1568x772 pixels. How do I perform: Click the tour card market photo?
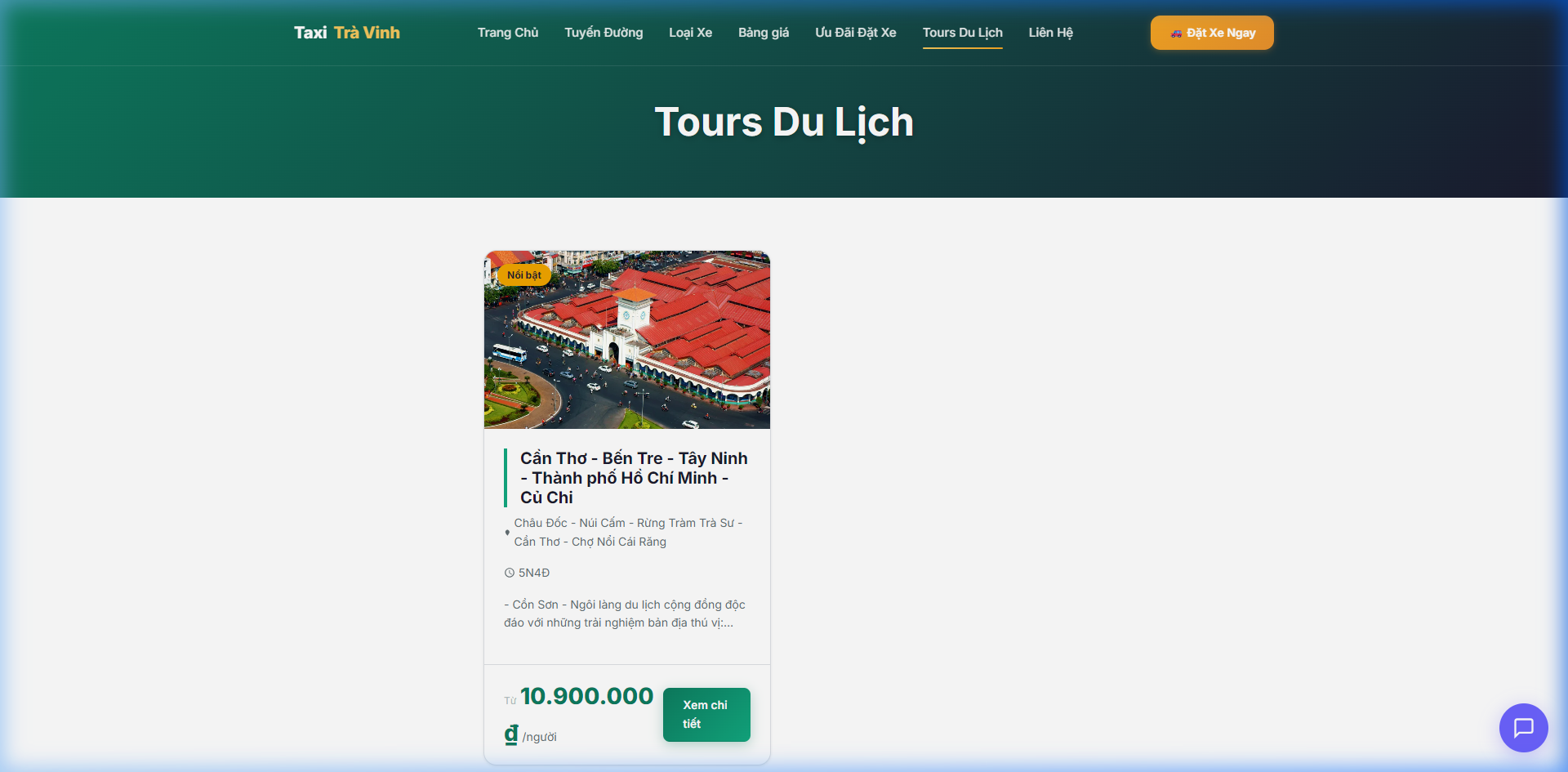pos(626,340)
